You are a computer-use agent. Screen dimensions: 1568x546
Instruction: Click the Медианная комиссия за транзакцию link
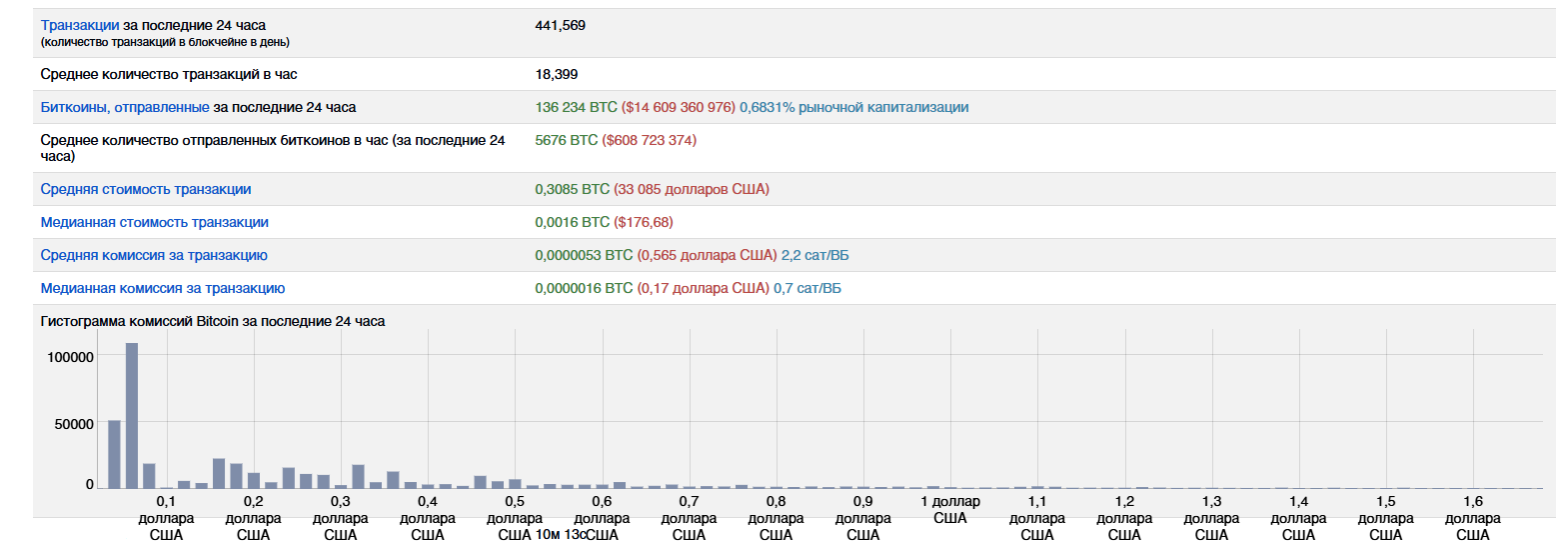click(x=163, y=288)
